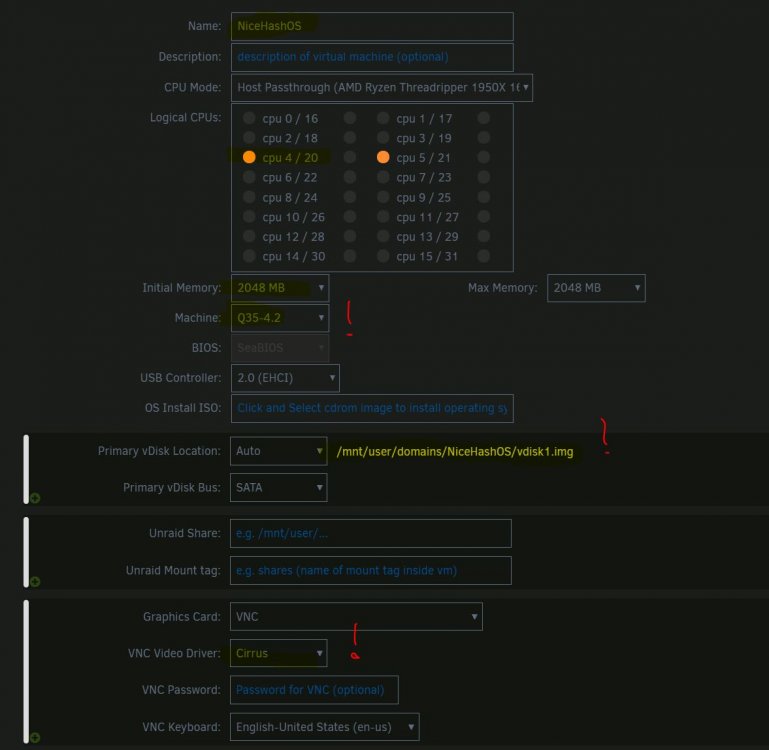Enable logical cpu 6
The height and width of the screenshot is (750, 769).
(249, 177)
